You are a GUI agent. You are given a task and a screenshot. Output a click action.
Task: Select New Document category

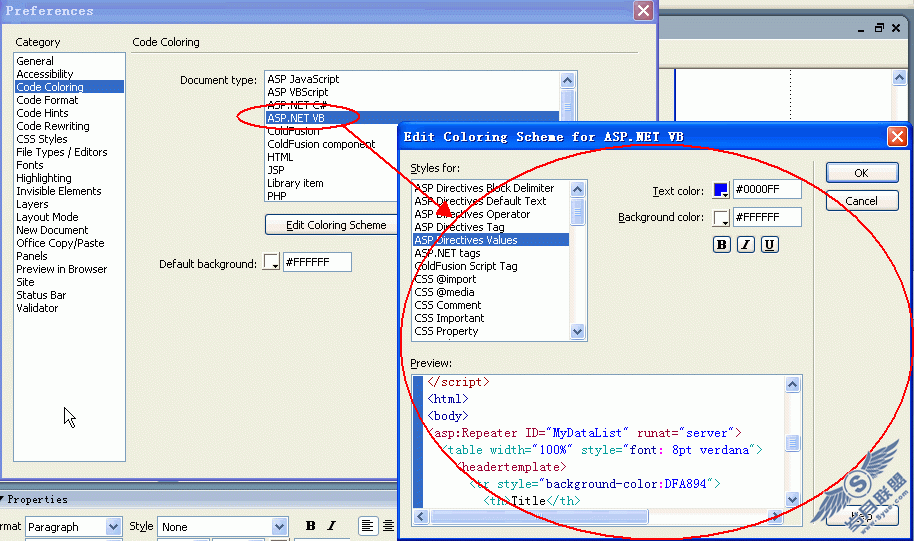[x=52, y=230]
